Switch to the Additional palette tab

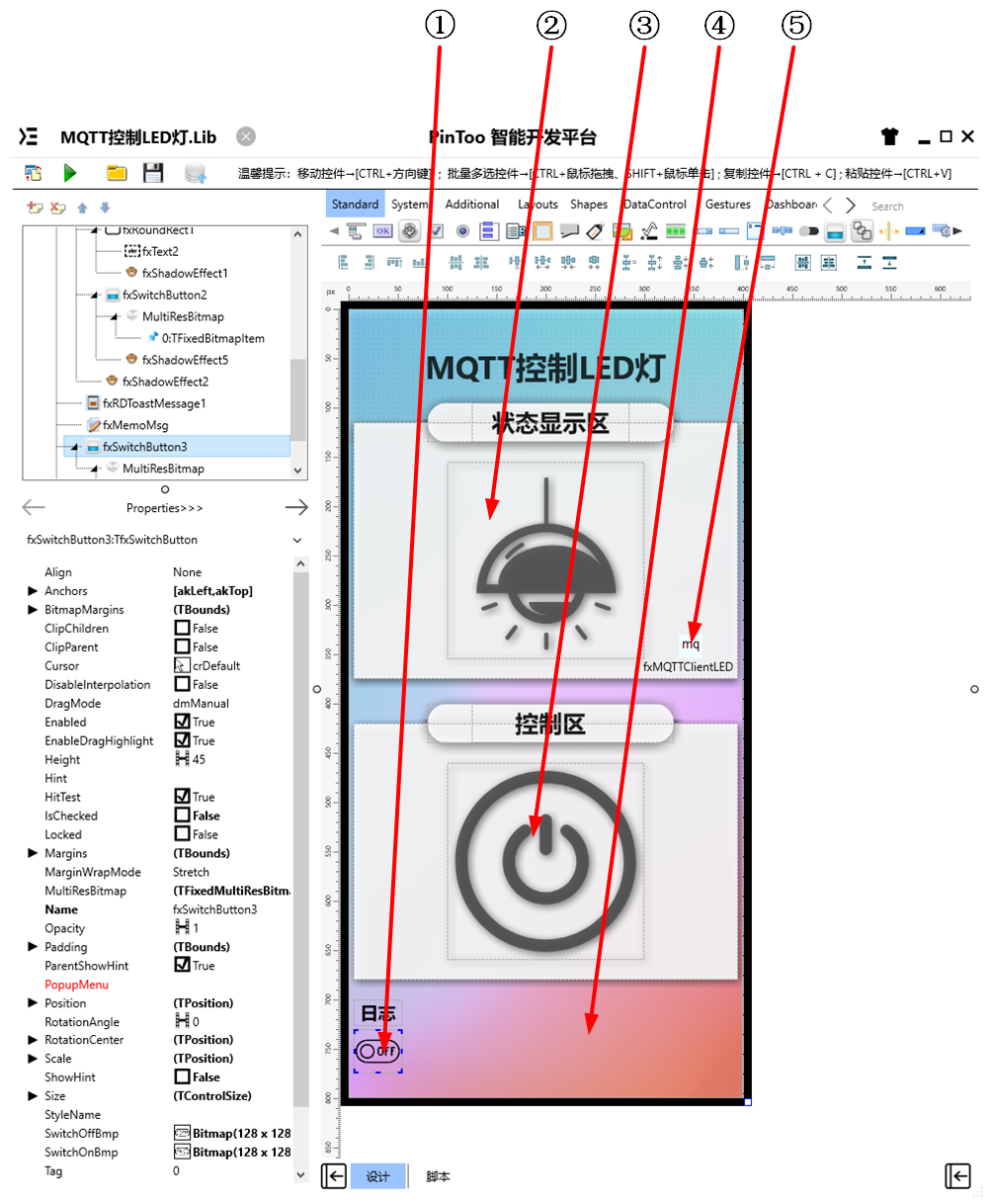472,205
